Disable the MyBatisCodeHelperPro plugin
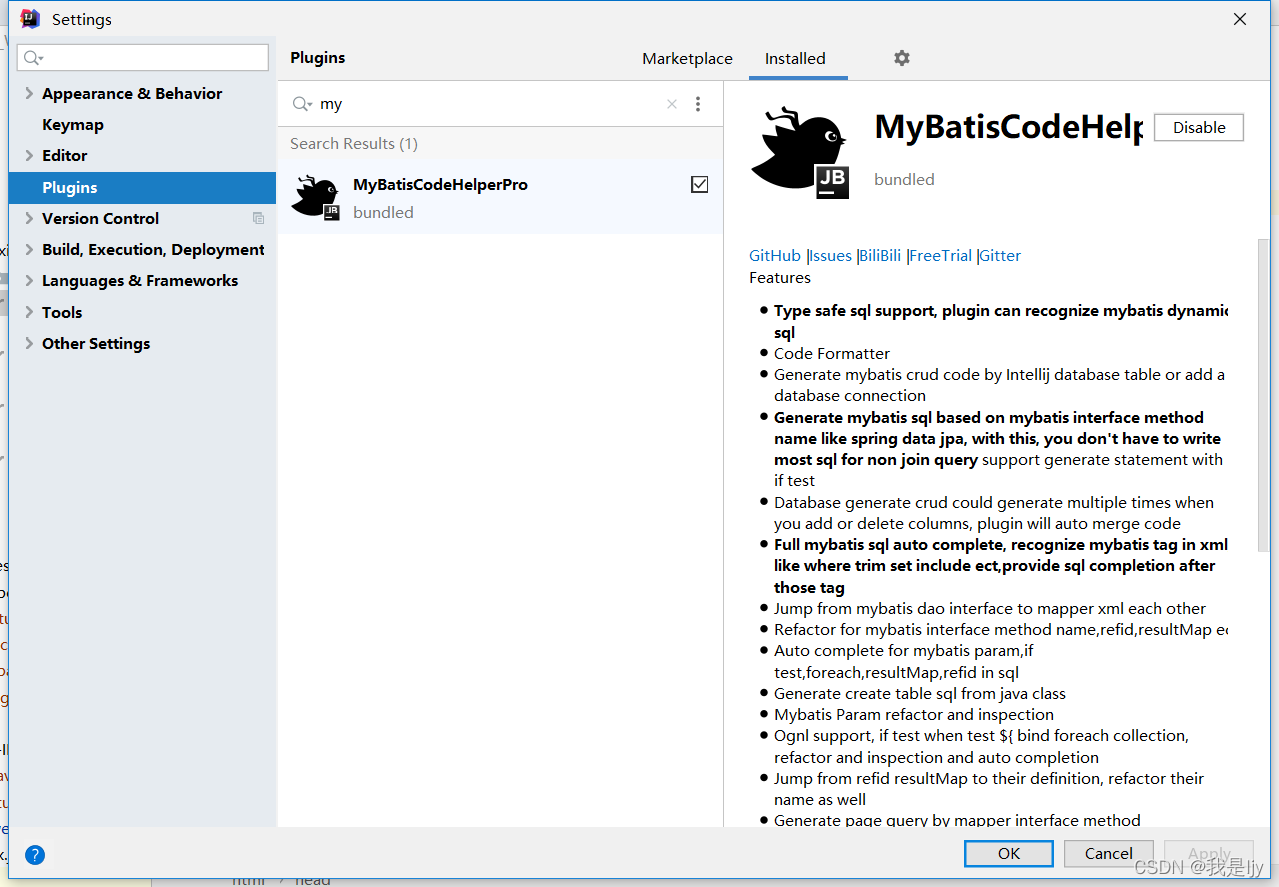Image resolution: width=1279 pixels, height=887 pixels. pos(1199,127)
